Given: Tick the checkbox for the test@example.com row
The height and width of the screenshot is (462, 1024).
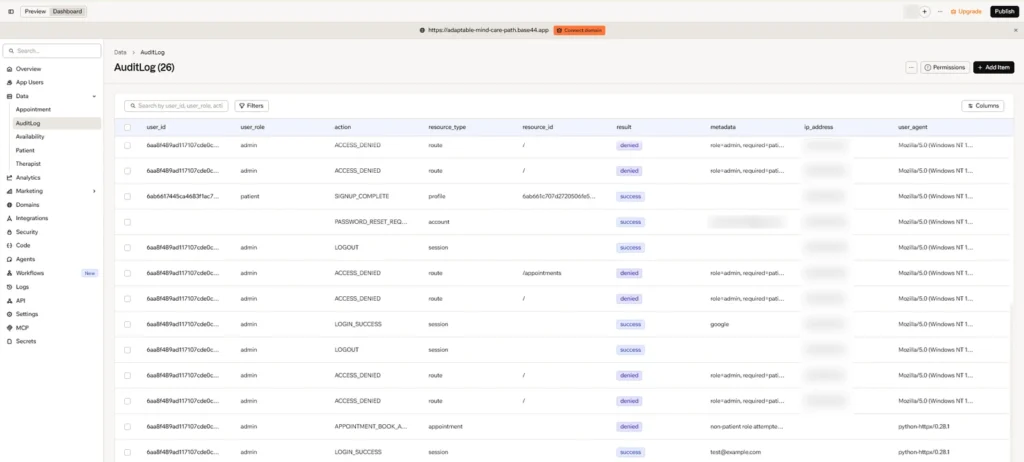Looking at the screenshot, I should [127, 452].
